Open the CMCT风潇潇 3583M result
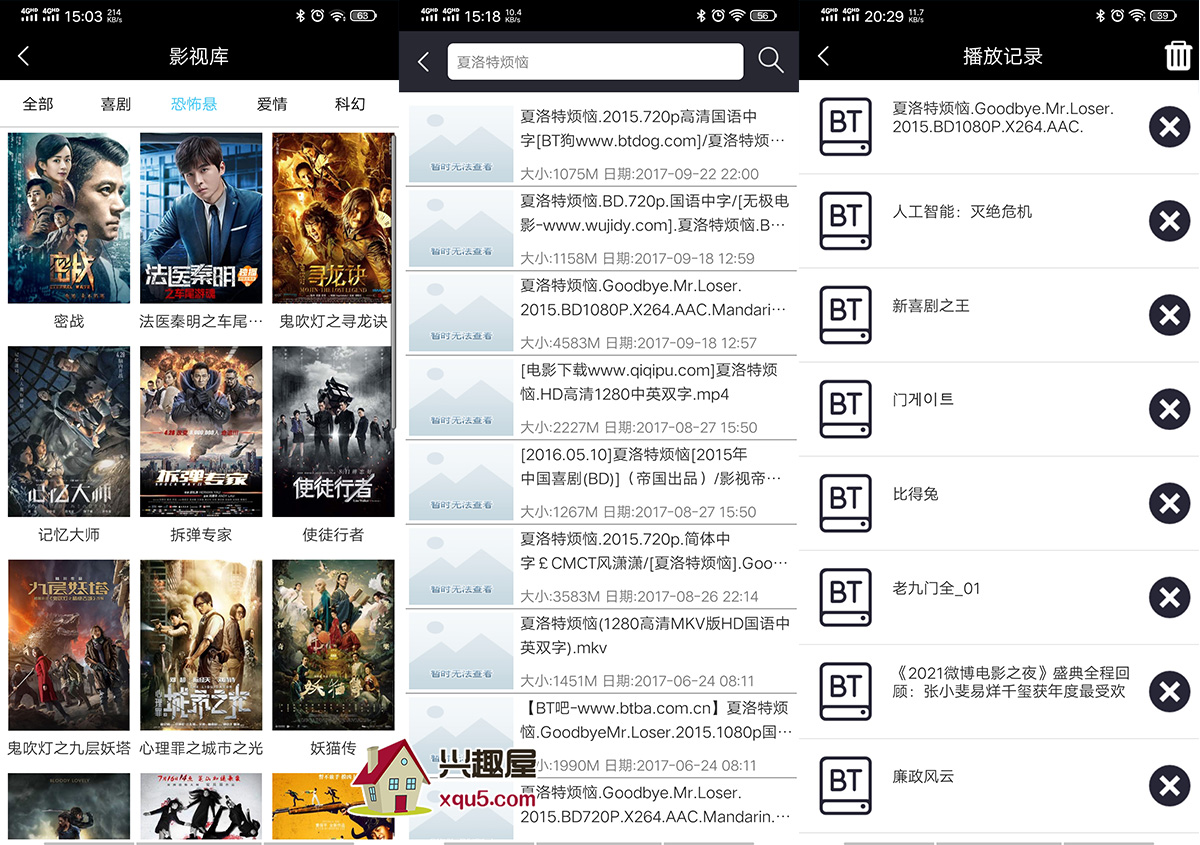This screenshot has height=845, width=1200. point(601,566)
